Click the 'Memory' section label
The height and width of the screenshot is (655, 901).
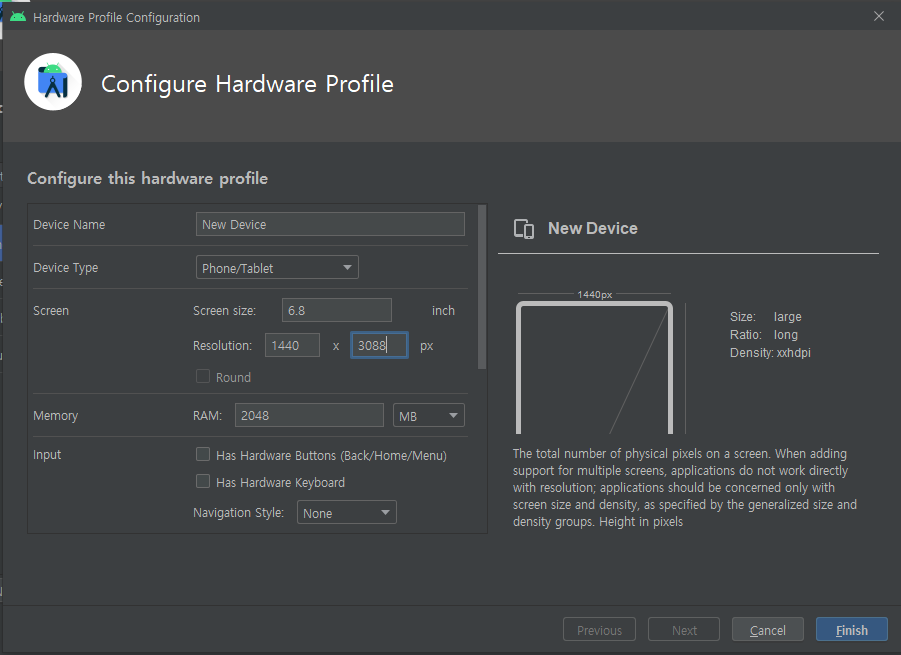pyautogui.click(x=55, y=415)
